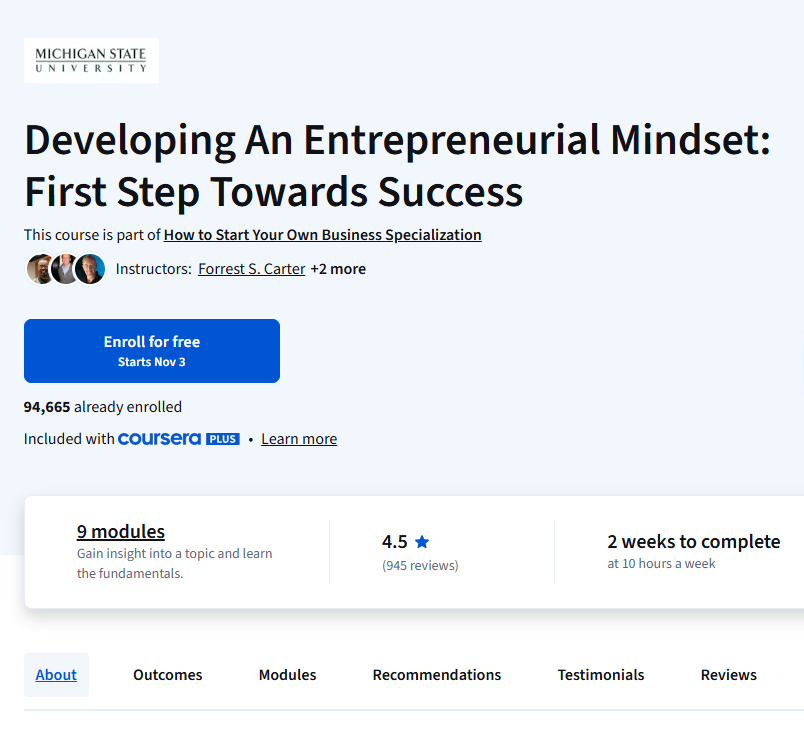Open the 9 modules link
This screenshot has width=804, height=731.
(121, 532)
